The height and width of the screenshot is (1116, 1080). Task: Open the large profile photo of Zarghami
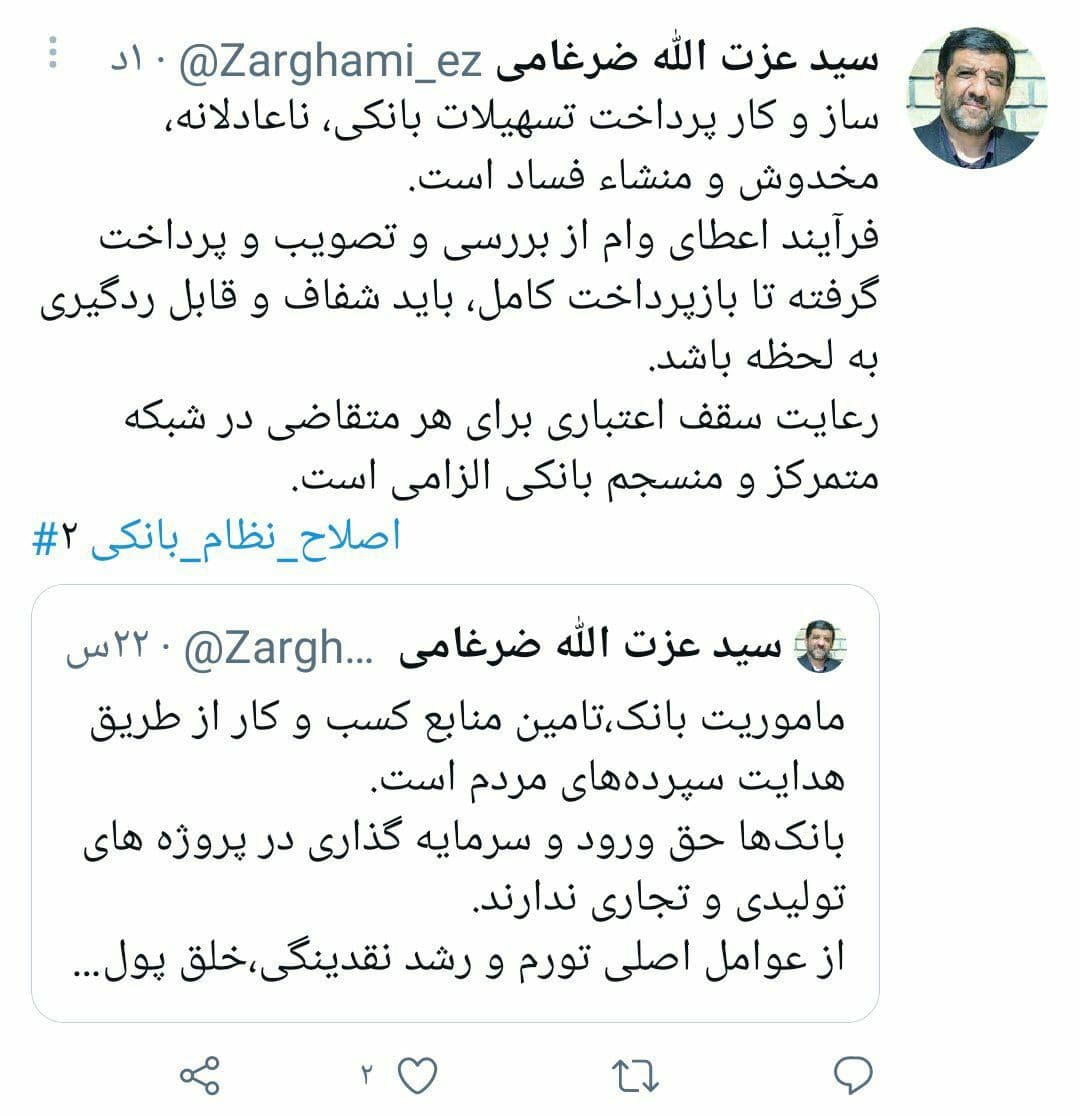point(977,98)
